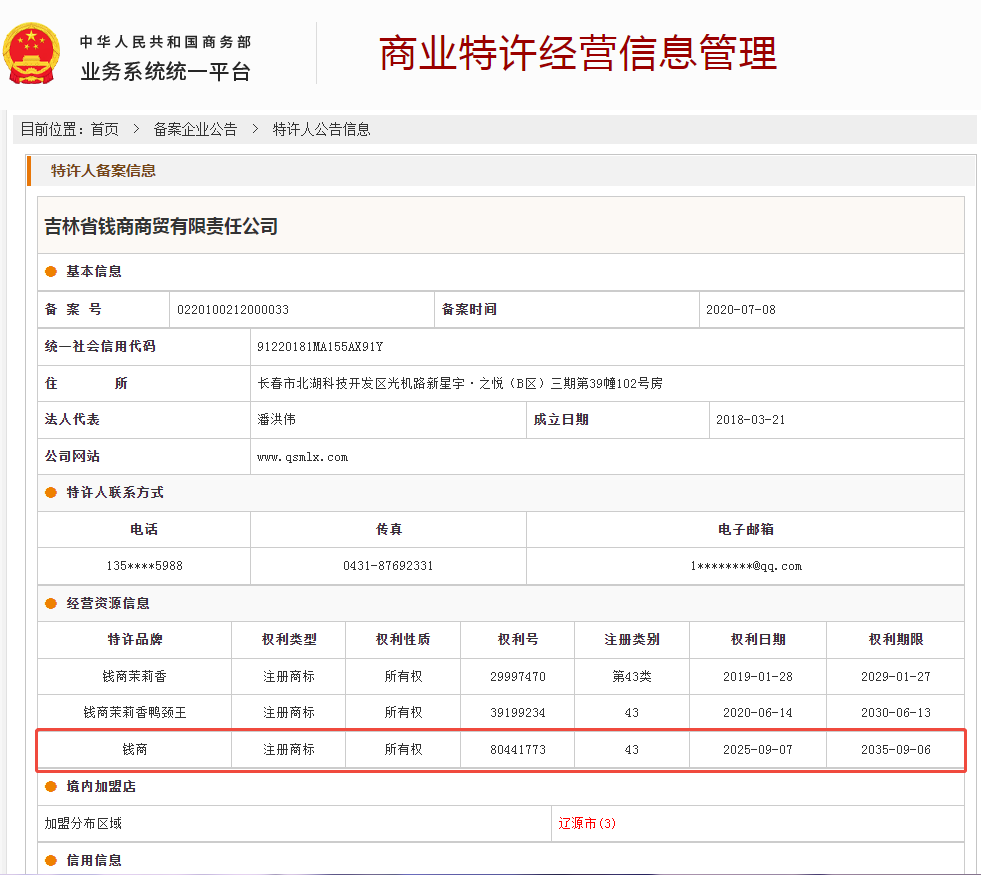Select rights date 2020-06-14
The image size is (981, 875).
[x=758, y=712]
